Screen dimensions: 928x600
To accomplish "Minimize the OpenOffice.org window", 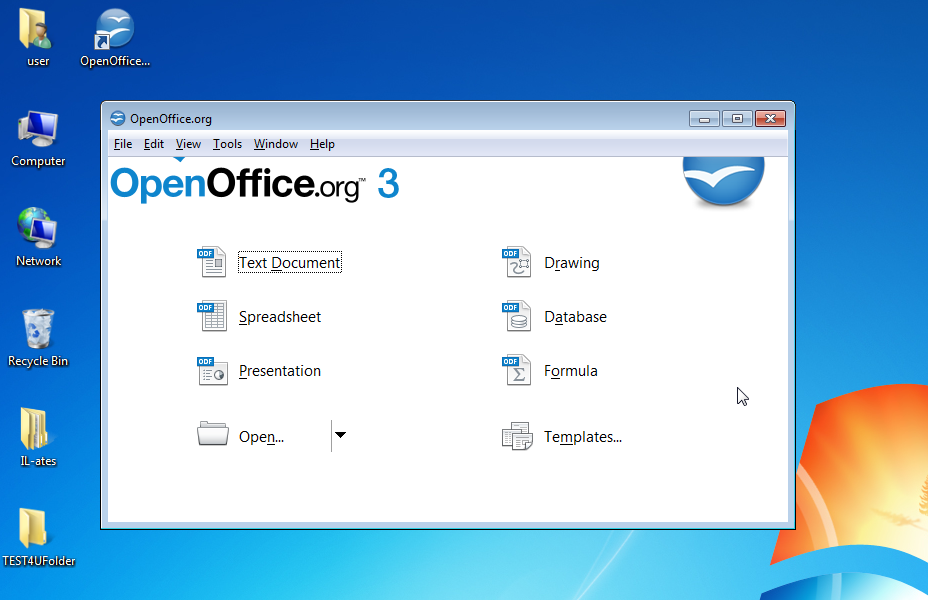I will tap(704, 119).
